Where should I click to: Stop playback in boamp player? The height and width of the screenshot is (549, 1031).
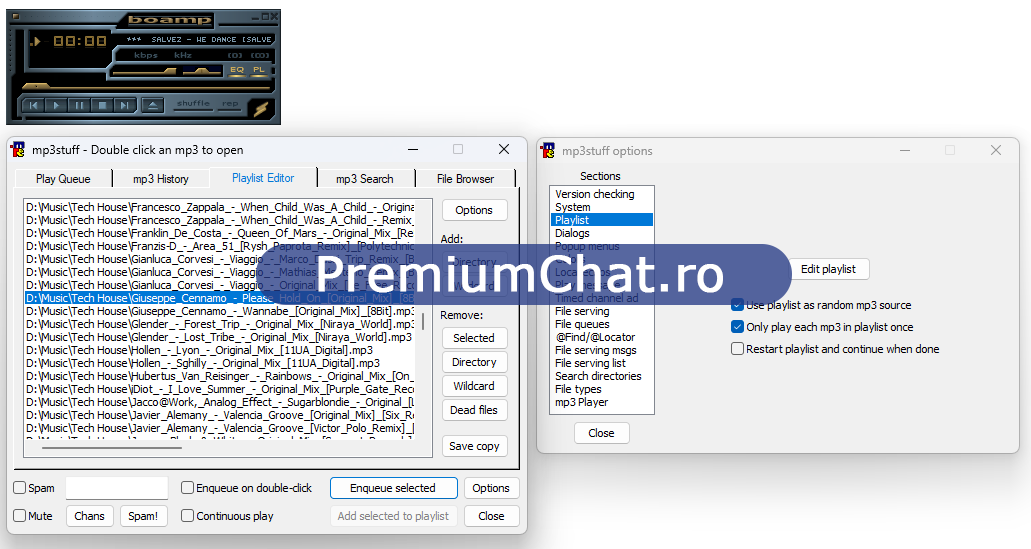click(x=102, y=105)
